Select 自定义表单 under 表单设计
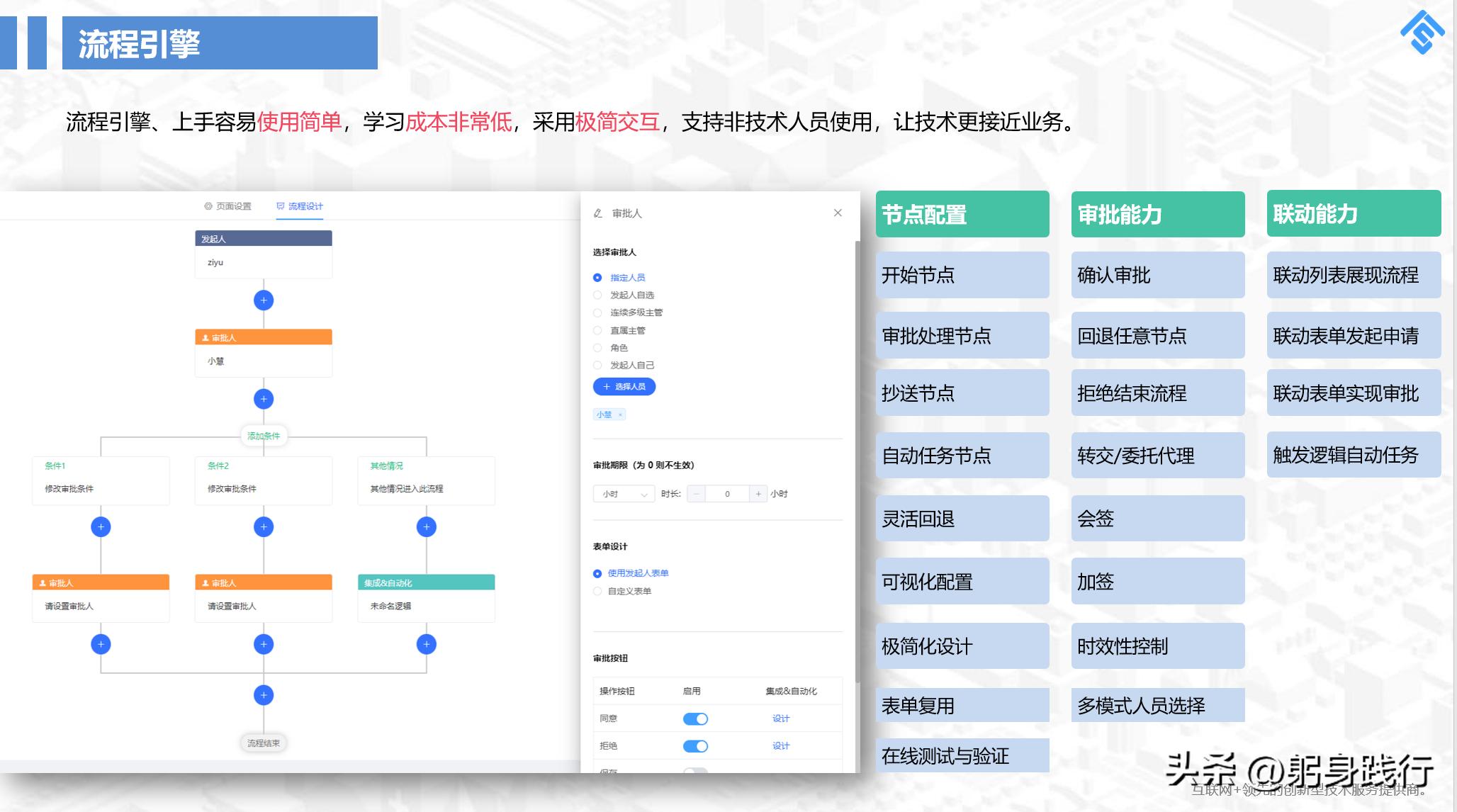The height and width of the screenshot is (812, 1457). (x=597, y=590)
